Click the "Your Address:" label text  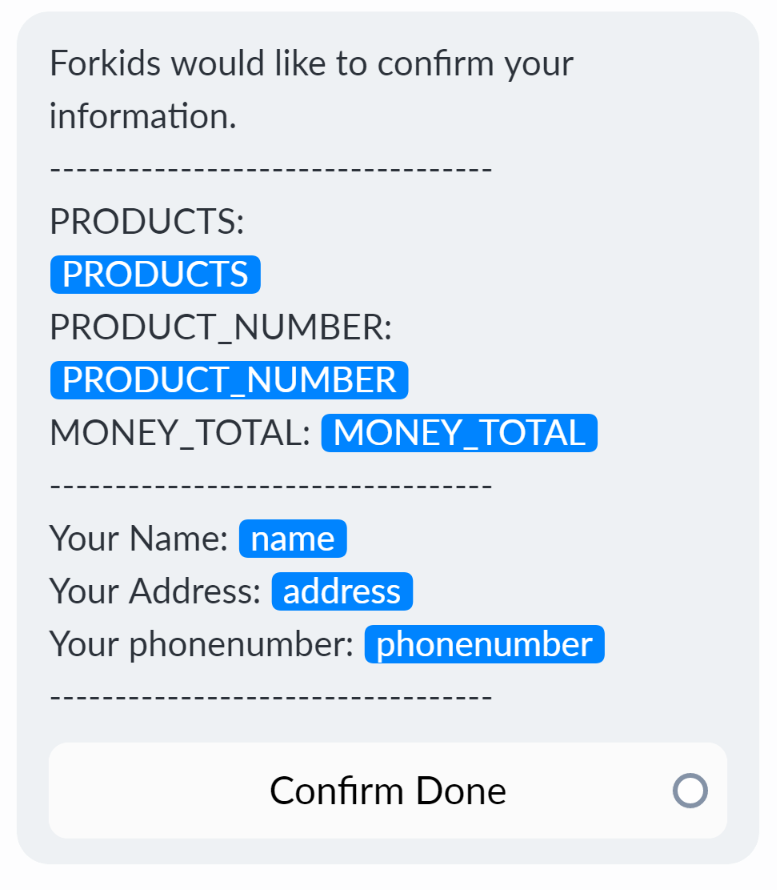click(x=155, y=592)
